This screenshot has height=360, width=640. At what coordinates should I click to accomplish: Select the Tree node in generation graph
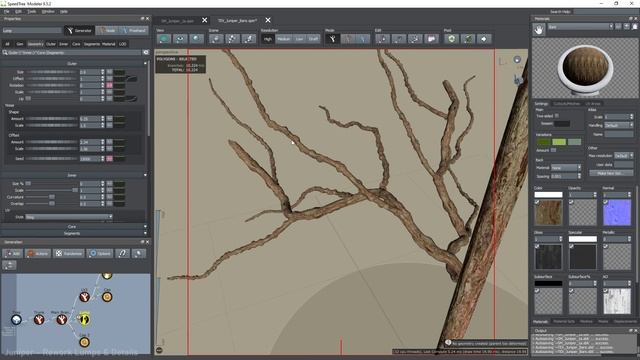[16, 319]
